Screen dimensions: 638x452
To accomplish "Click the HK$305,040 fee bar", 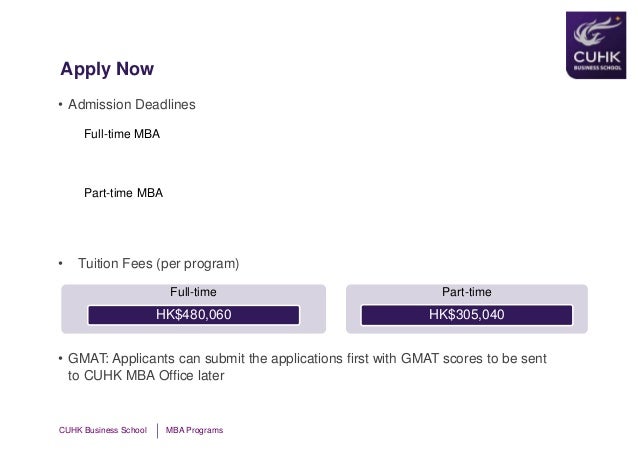I will pyautogui.click(x=467, y=315).
